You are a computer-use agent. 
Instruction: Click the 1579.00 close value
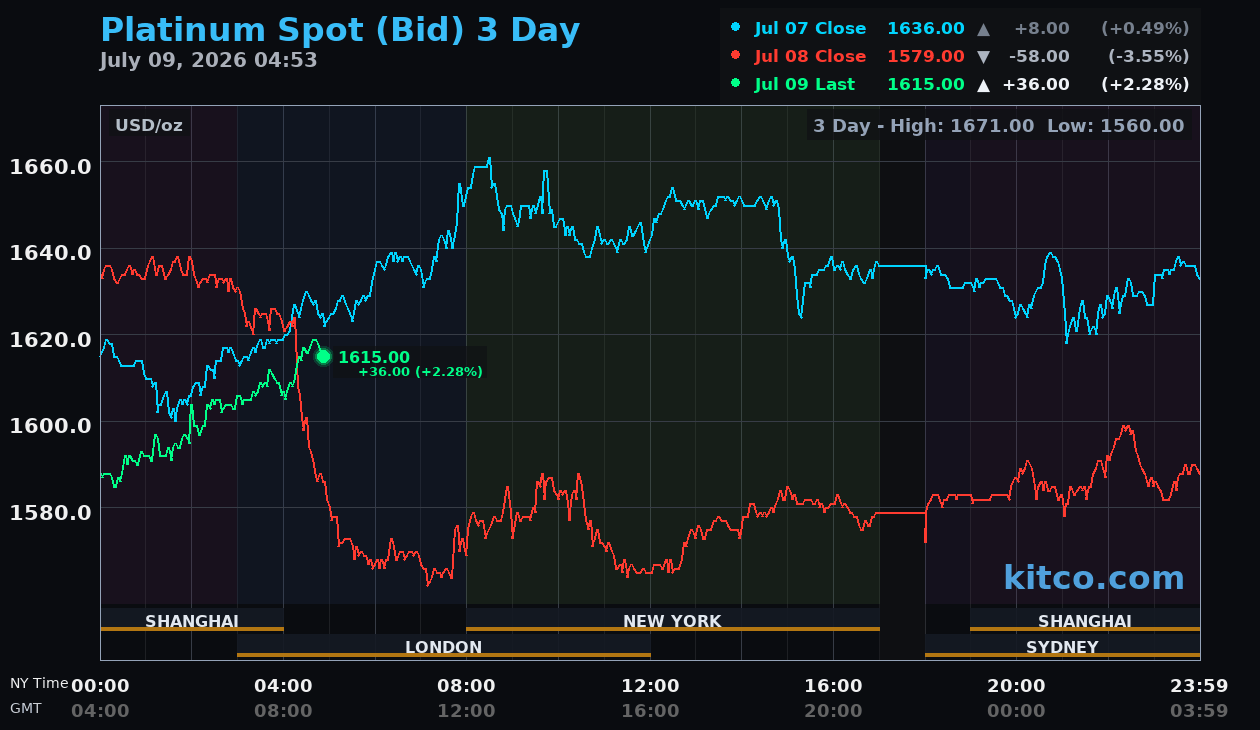tap(926, 57)
